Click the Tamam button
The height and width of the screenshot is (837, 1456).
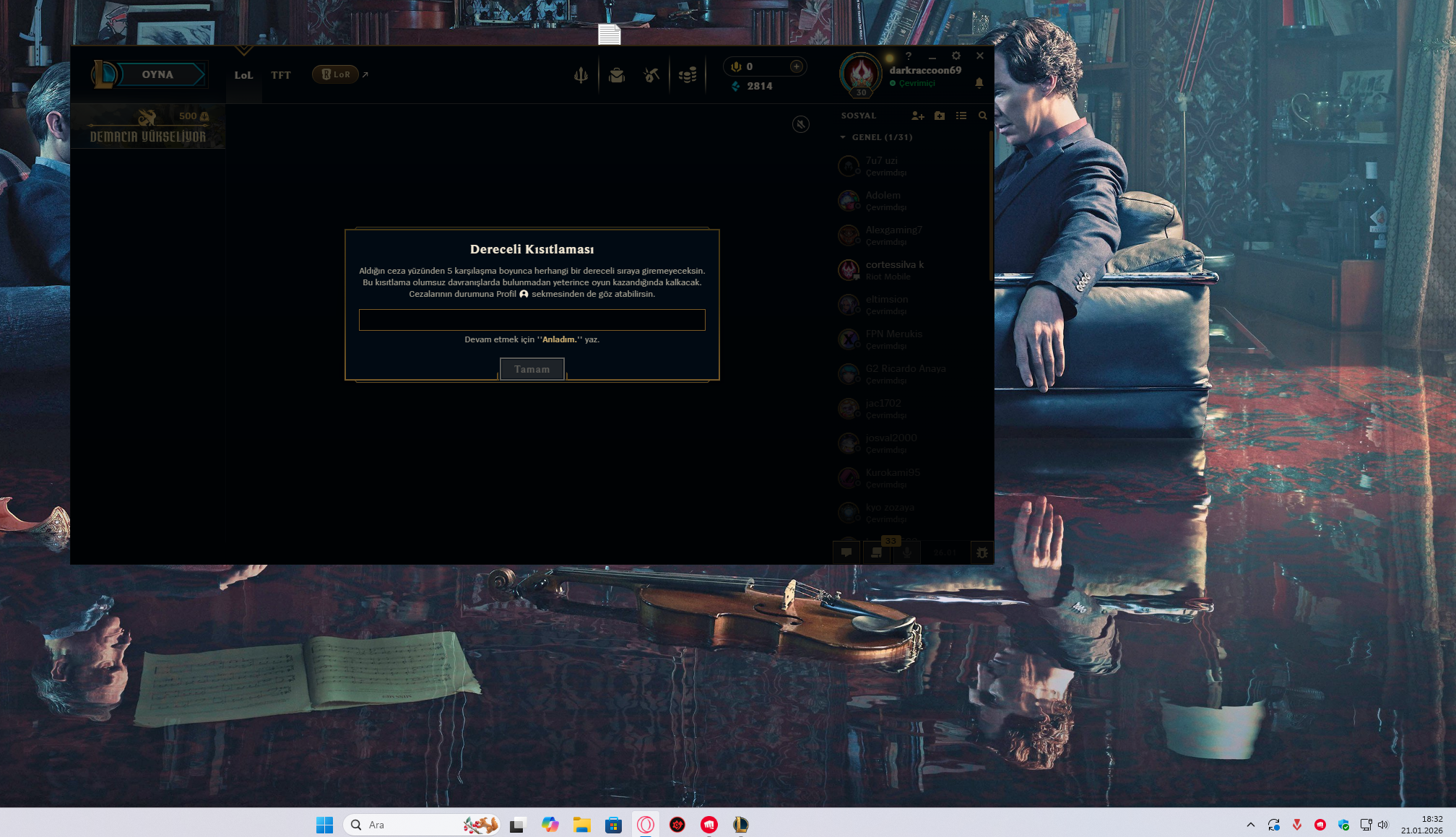pos(532,369)
